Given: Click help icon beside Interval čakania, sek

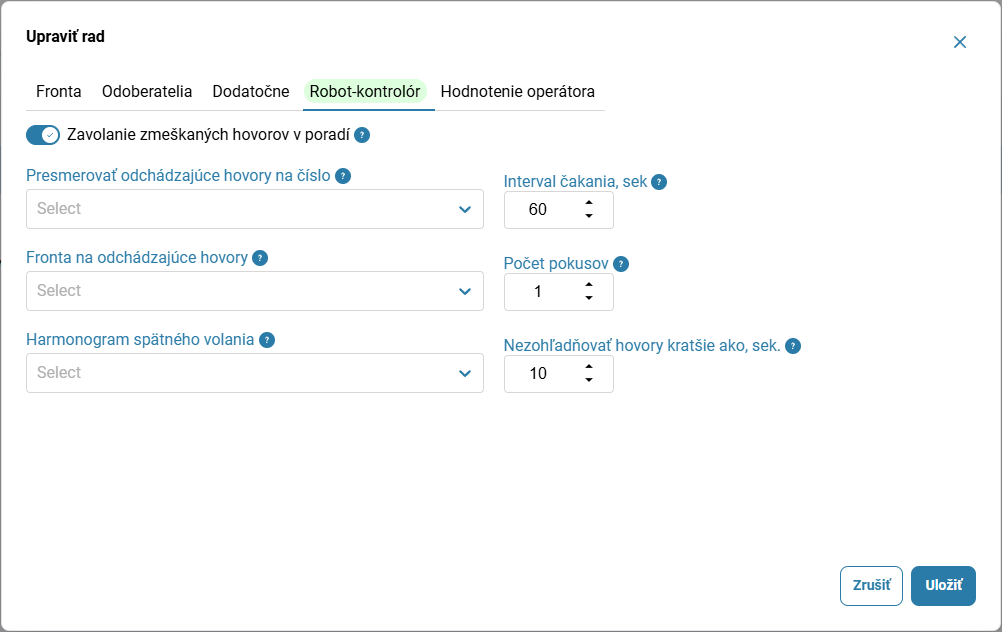Looking at the screenshot, I should tap(659, 182).
